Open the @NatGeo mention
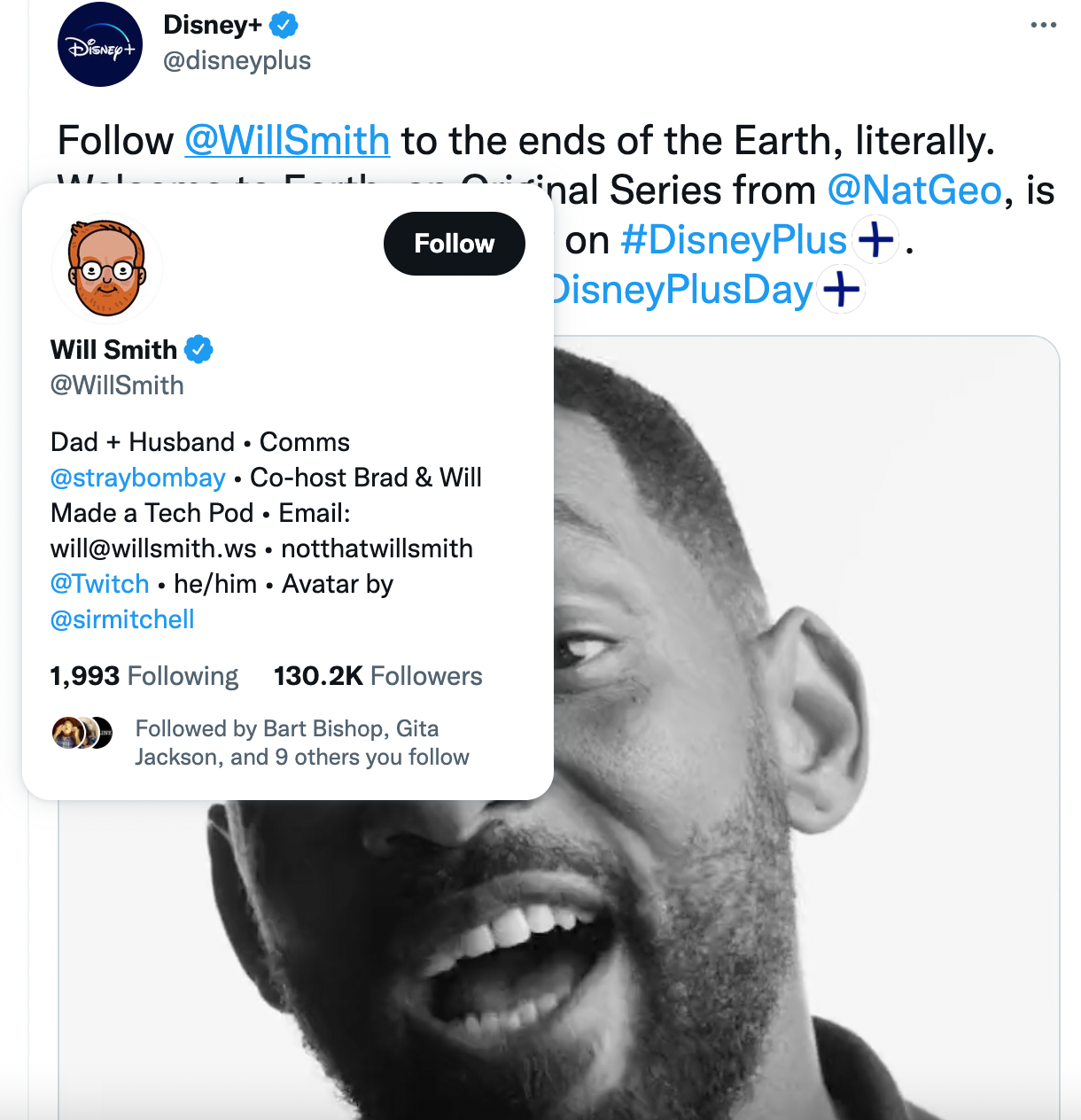1081x1120 pixels. pos(914,190)
